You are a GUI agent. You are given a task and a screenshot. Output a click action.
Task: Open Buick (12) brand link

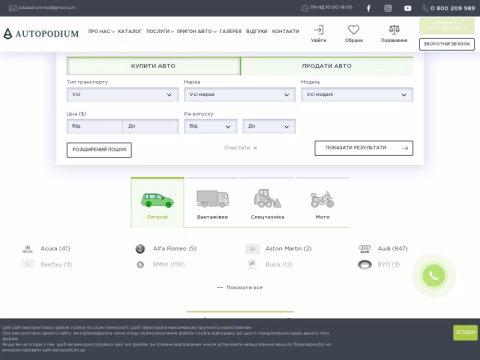[279, 265]
